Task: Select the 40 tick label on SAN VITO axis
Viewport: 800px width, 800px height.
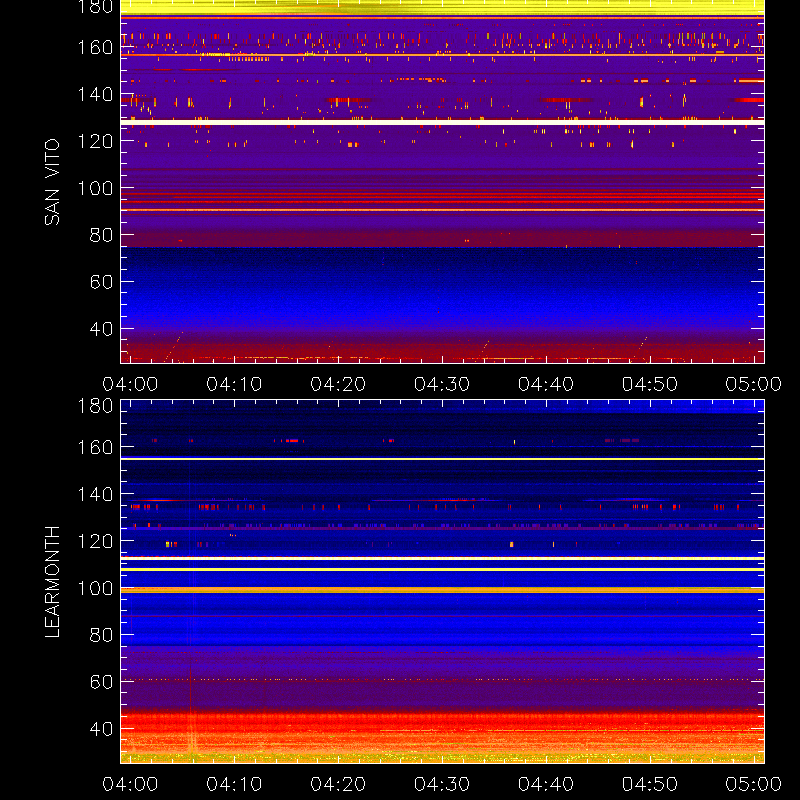Action: click(x=101, y=329)
